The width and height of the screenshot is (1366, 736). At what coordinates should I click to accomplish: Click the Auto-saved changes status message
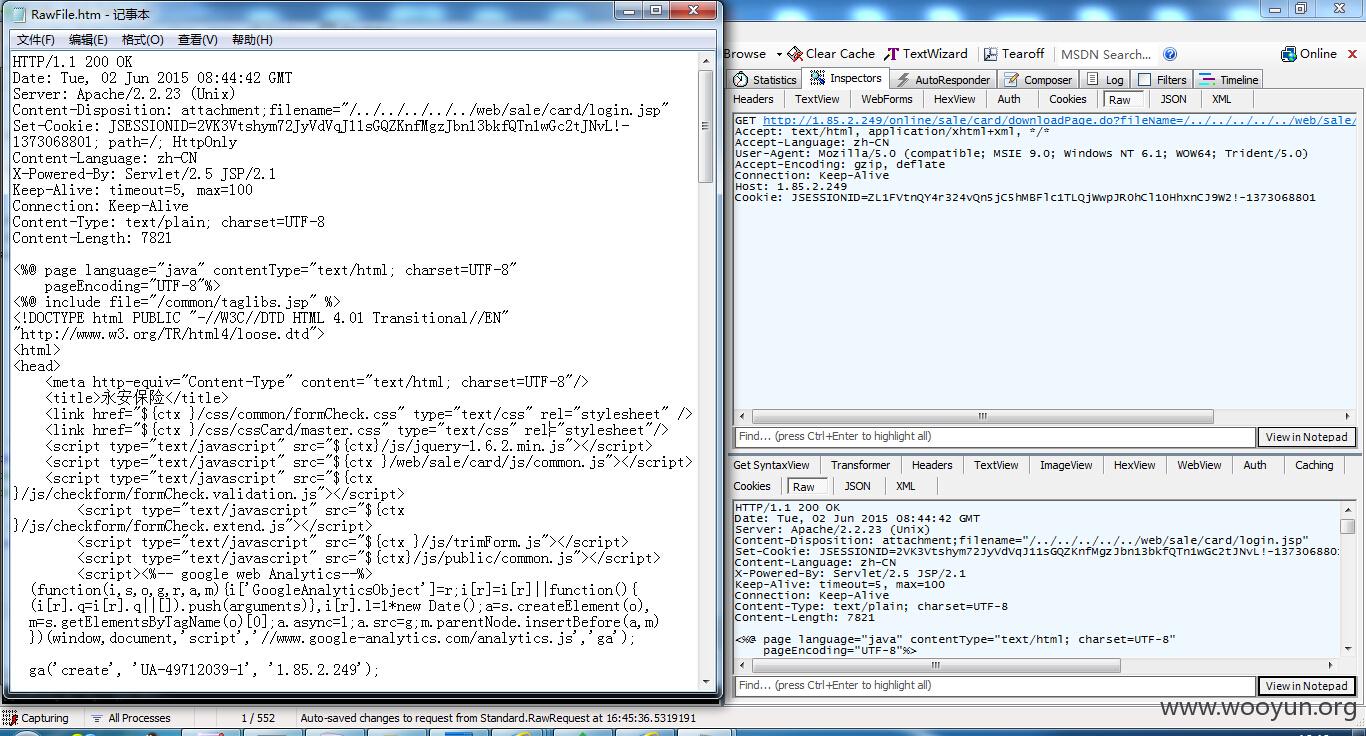click(498, 718)
